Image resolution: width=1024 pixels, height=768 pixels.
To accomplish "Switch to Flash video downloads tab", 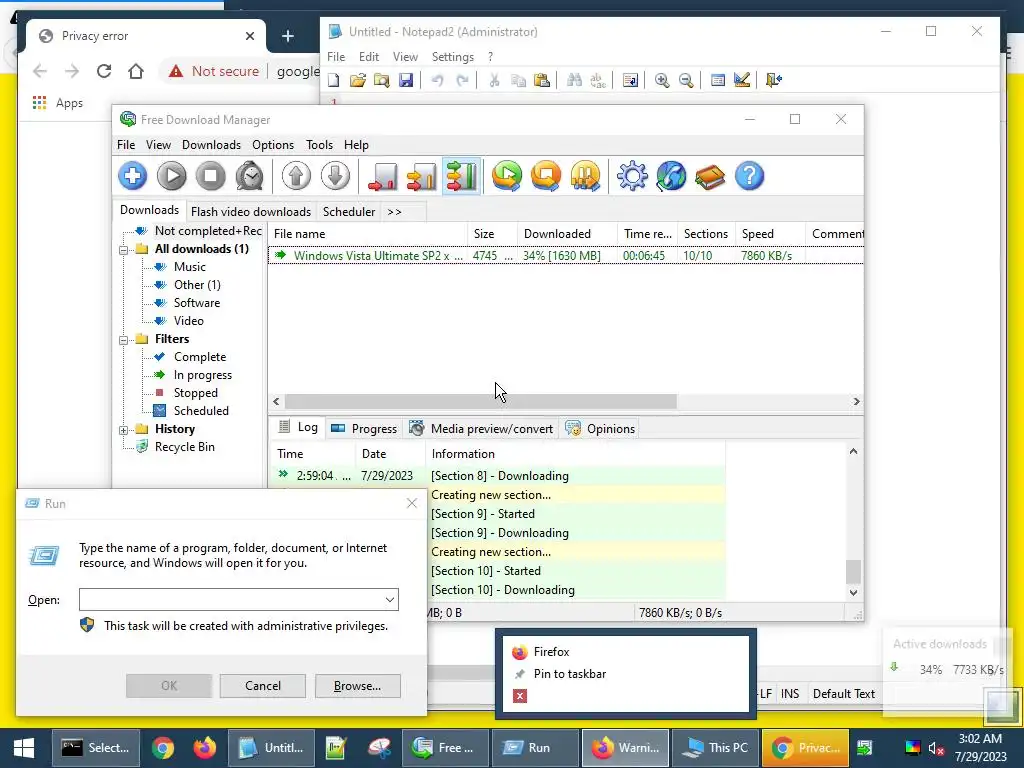I will (x=251, y=212).
